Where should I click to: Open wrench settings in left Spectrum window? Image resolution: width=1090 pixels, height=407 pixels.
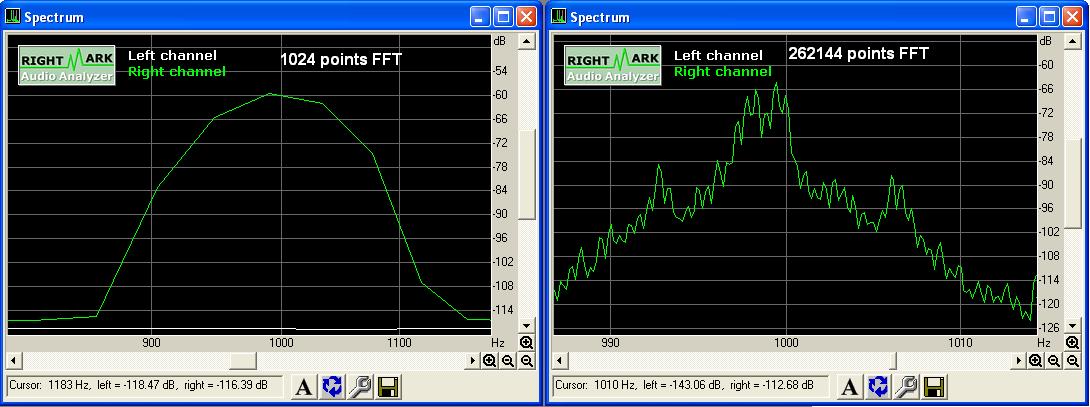(x=360, y=387)
